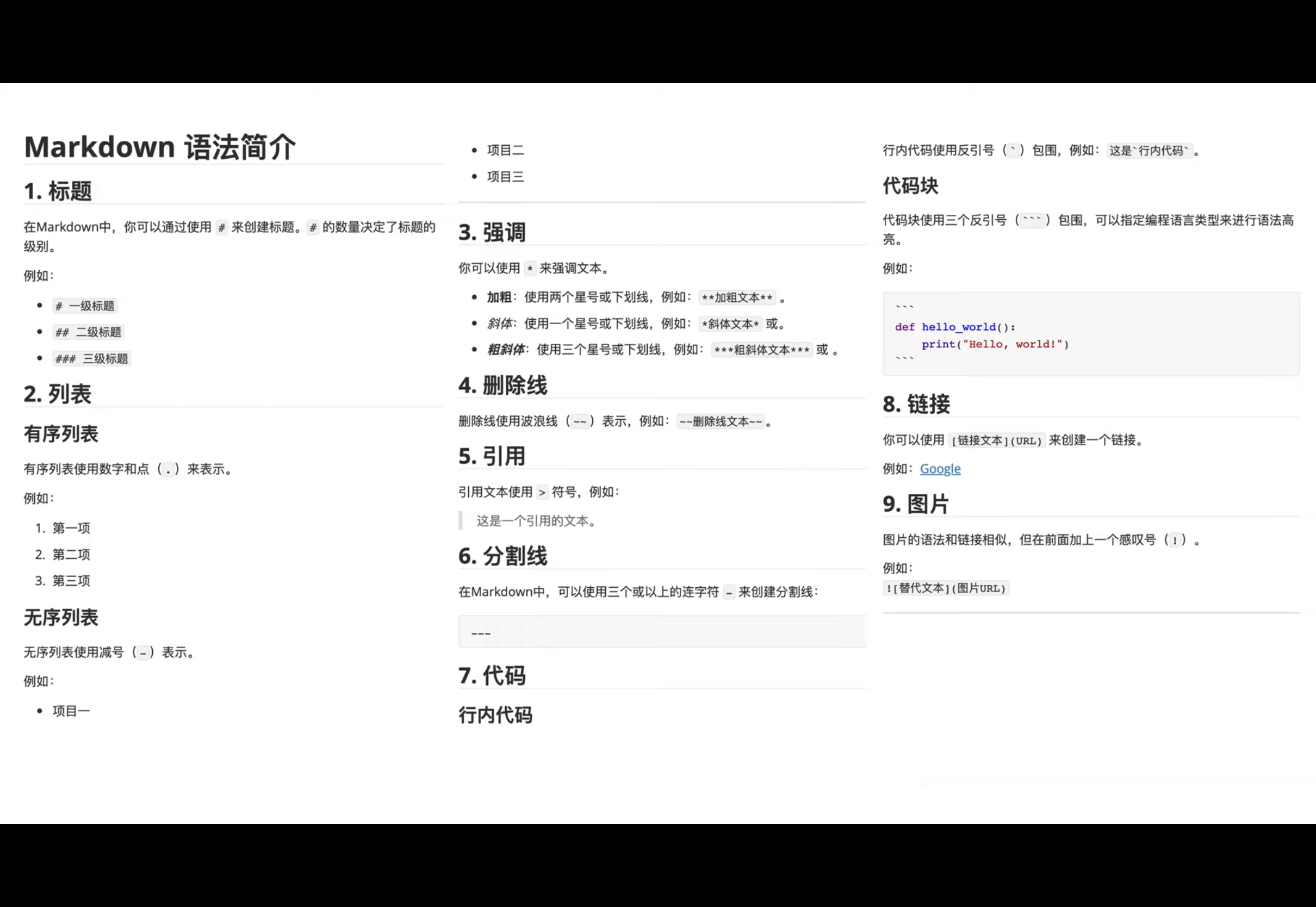Click the '### 三级标题' inline code item

[91, 358]
